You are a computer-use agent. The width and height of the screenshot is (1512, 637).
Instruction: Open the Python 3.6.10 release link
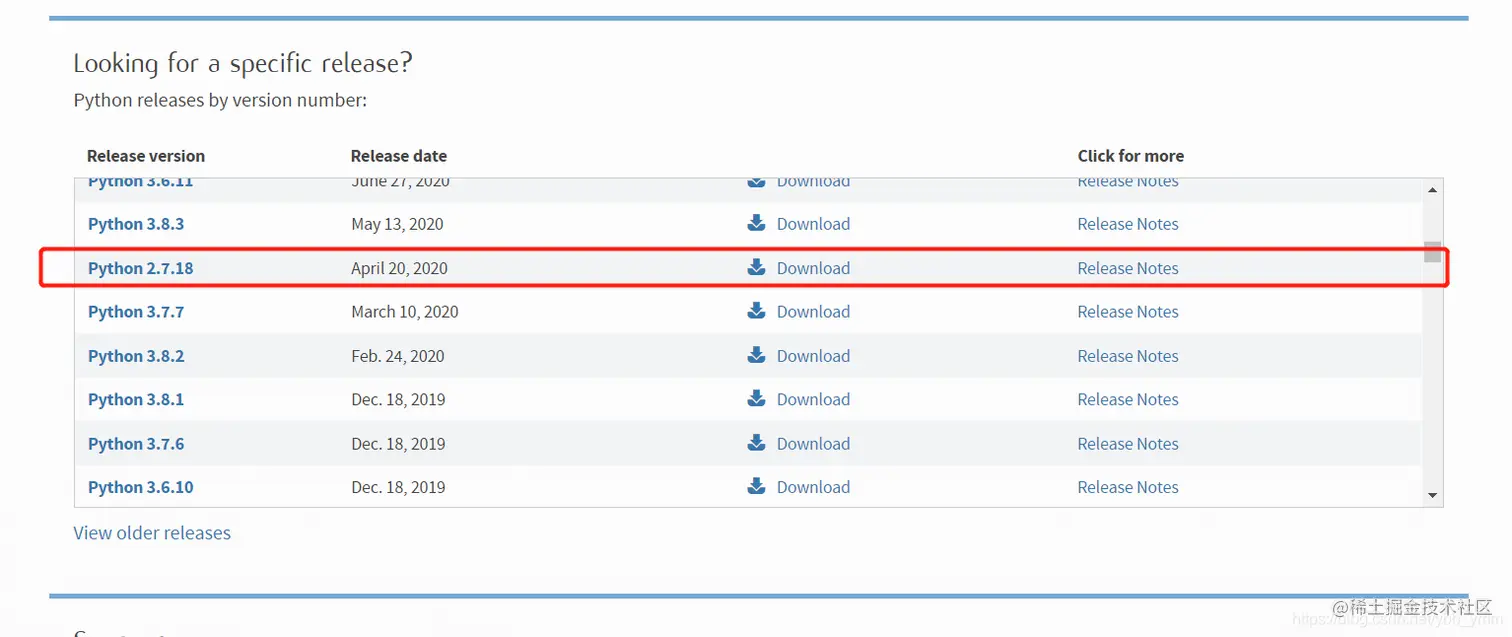click(x=141, y=487)
